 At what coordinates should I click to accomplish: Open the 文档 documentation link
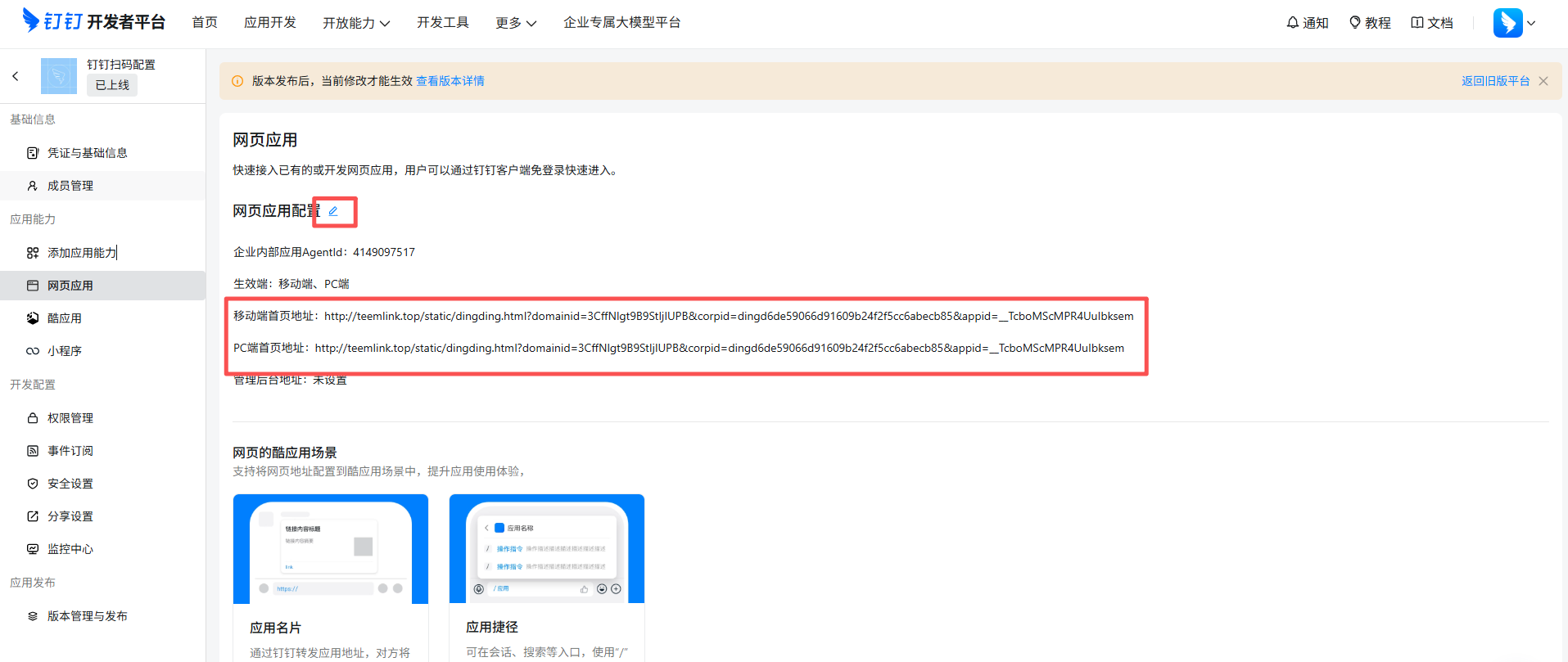1432,23
